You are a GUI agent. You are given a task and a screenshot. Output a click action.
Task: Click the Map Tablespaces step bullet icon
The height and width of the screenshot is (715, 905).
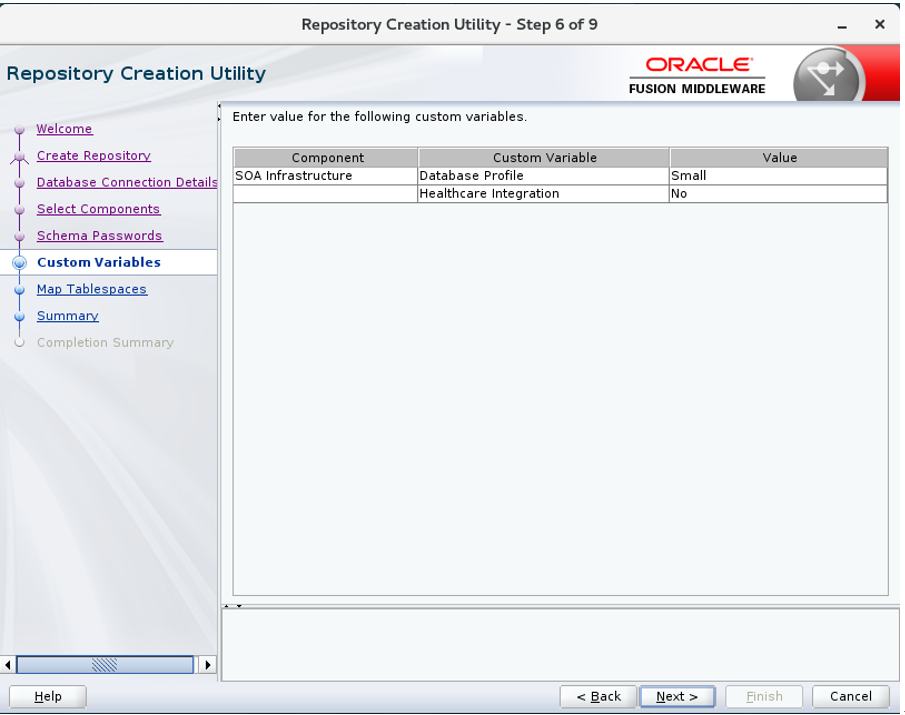tap(20, 290)
